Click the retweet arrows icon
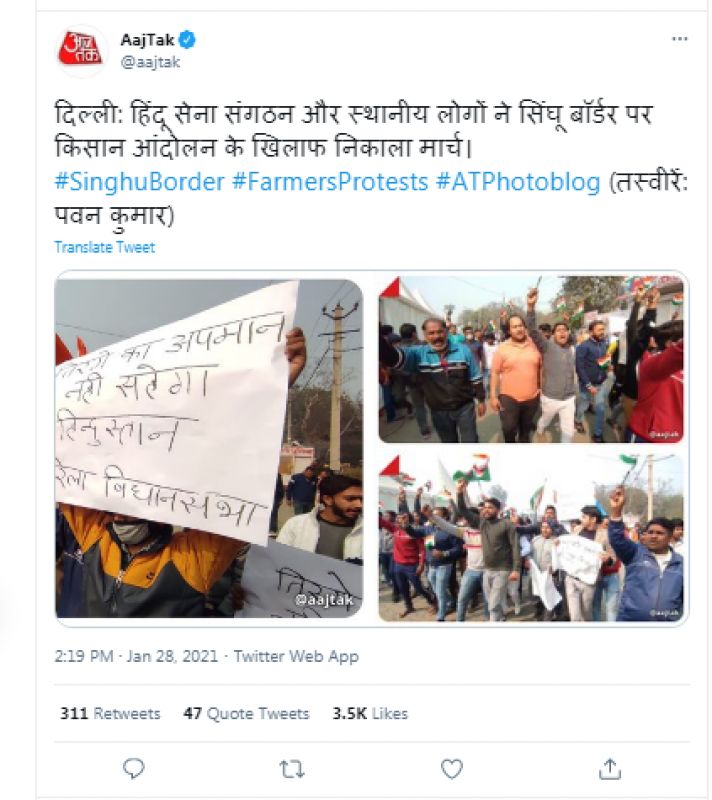The image size is (712, 800). (292, 769)
